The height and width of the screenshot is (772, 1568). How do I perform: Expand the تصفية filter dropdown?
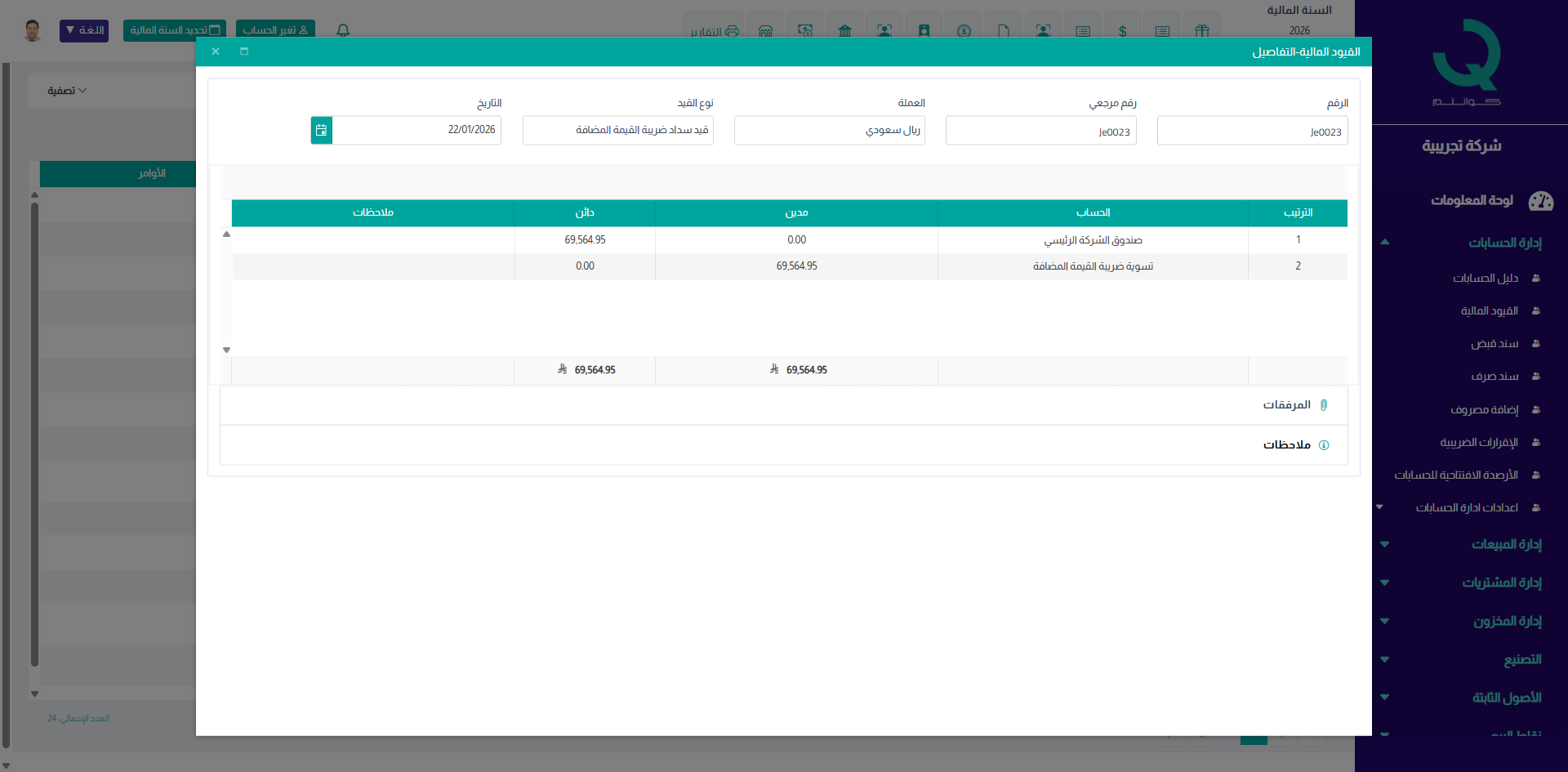pyautogui.click(x=67, y=91)
